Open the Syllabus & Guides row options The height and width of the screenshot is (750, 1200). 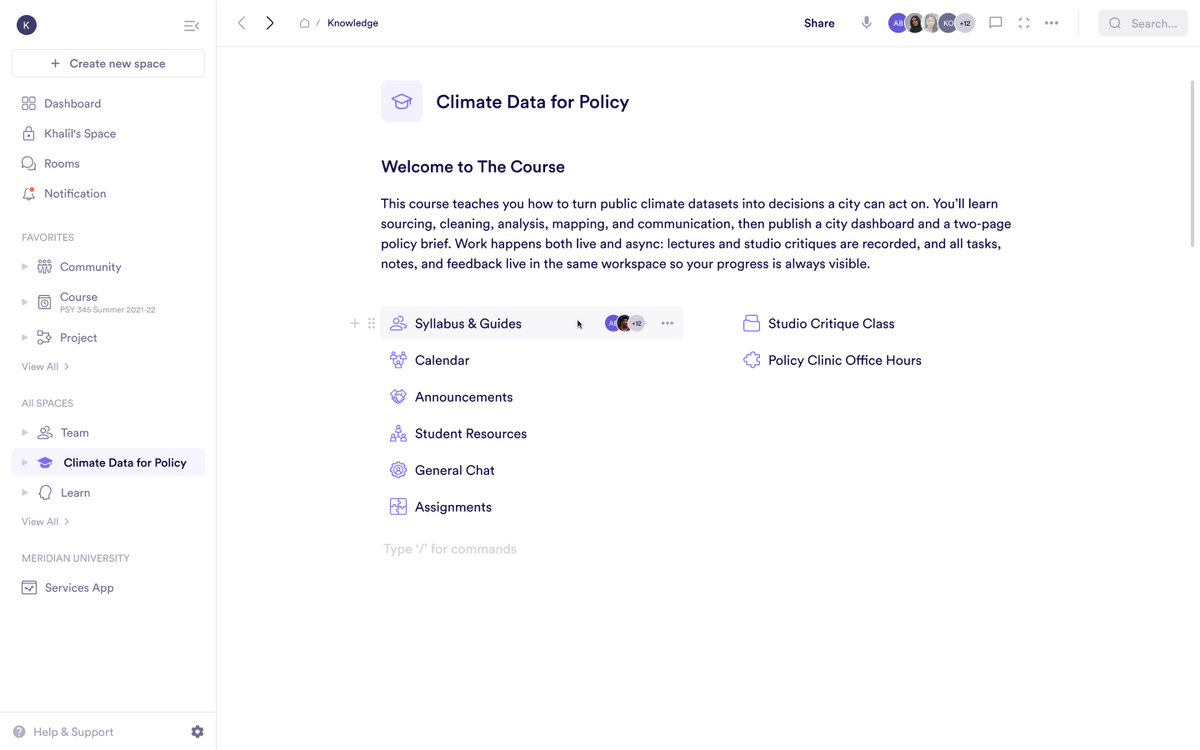tap(667, 323)
